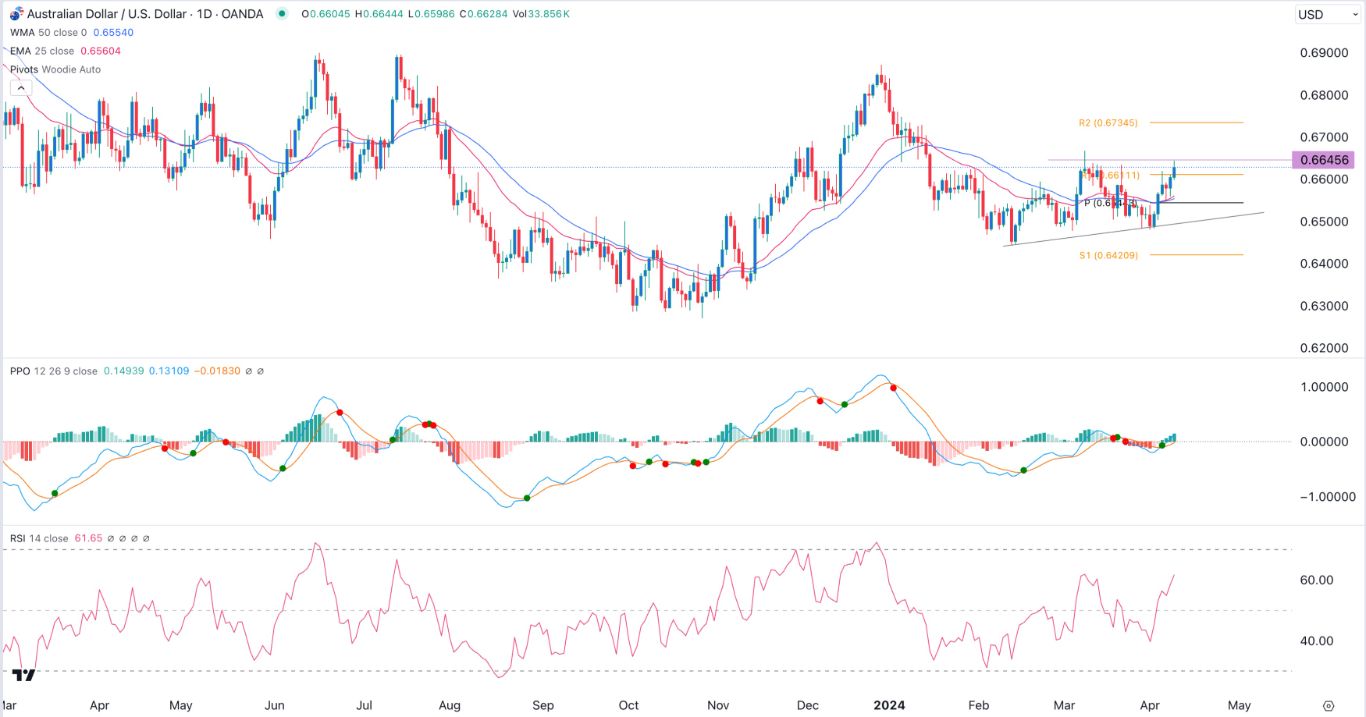Click the 2024 label on time axis
The height and width of the screenshot is (717, 1366).
[888, 705]
